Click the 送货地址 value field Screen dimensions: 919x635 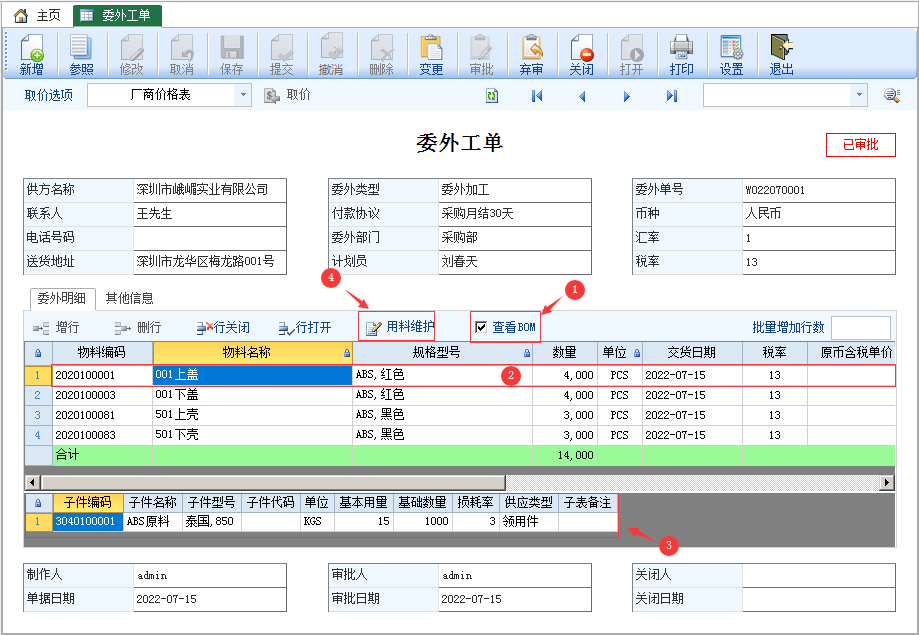pos(209,262)
